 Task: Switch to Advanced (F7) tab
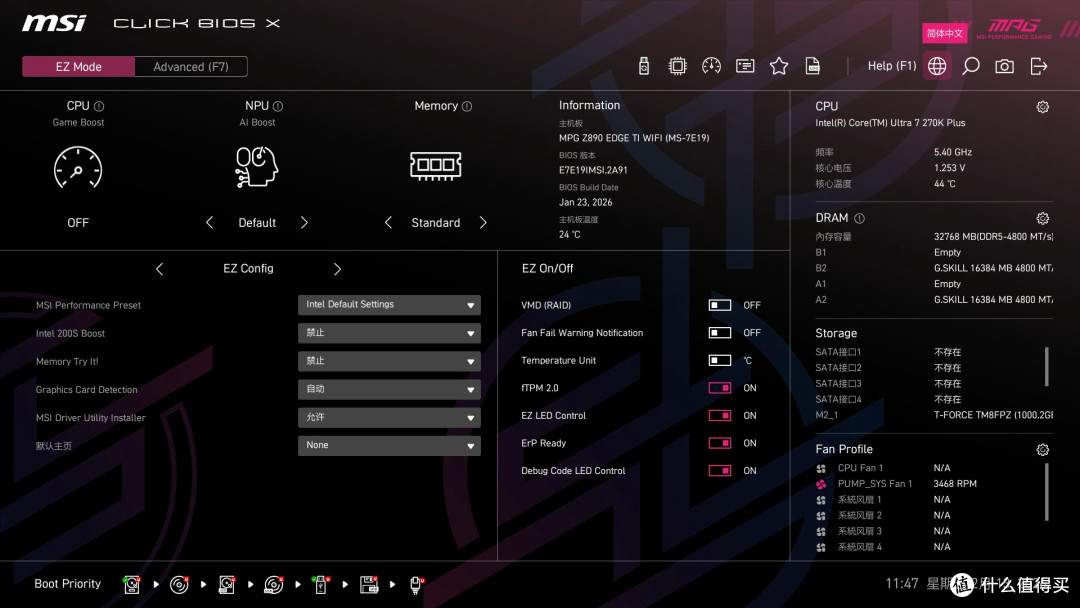pyautogui.click(x=191, y=67)
